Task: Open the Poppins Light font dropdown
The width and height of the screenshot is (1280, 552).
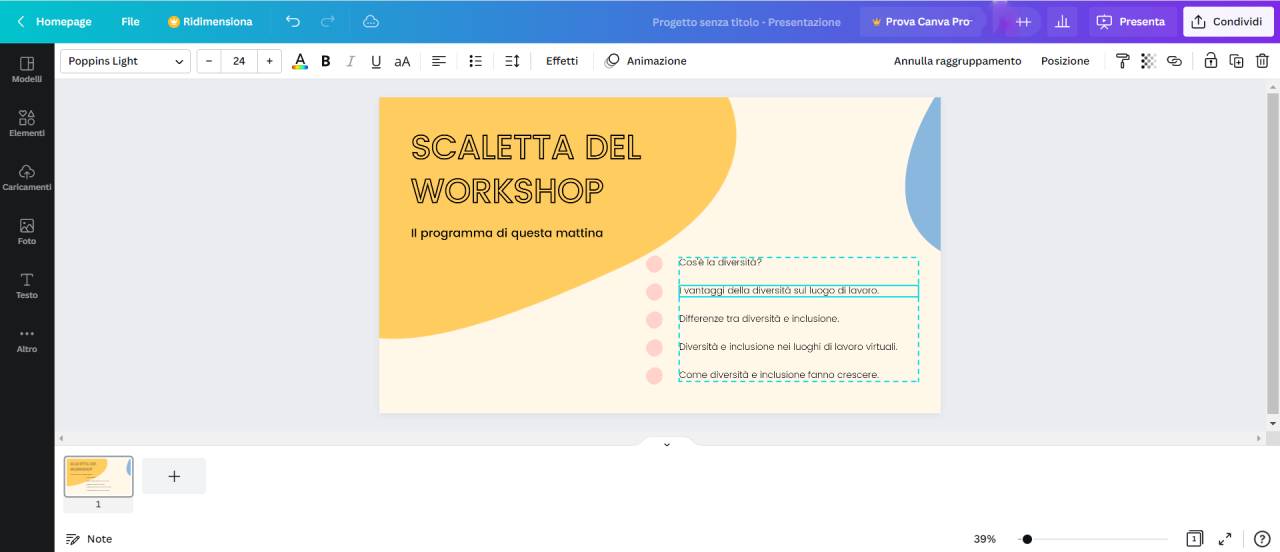Action: tap(125, 61)
